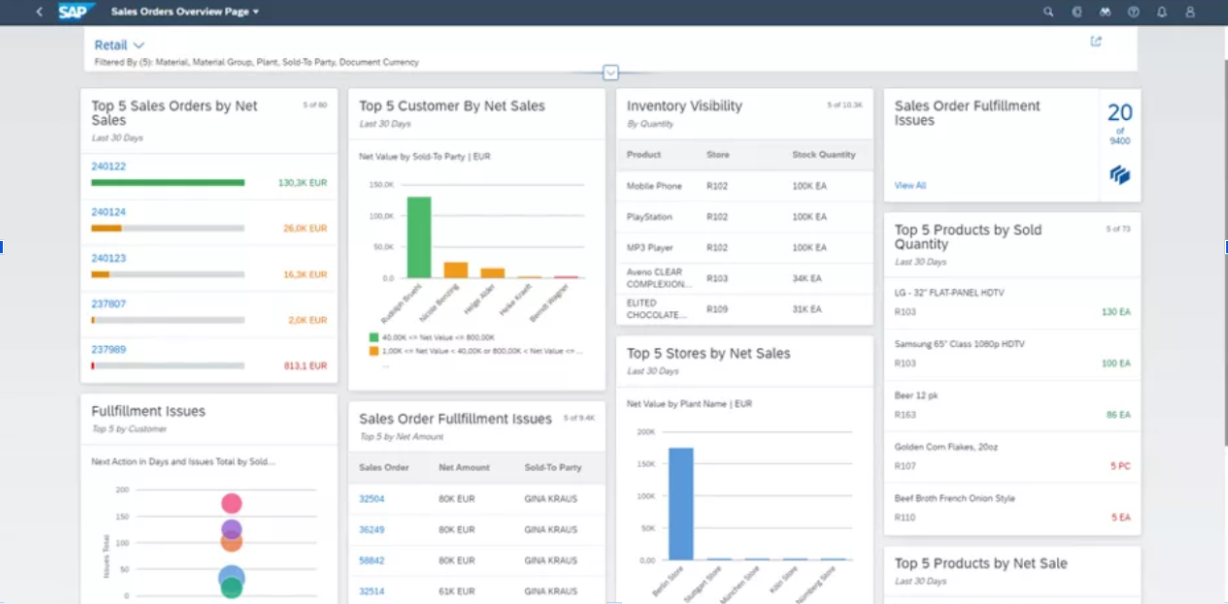Click the Stock Quantity column header
This screenshot has width=1228, height=604.
(823, 155)
